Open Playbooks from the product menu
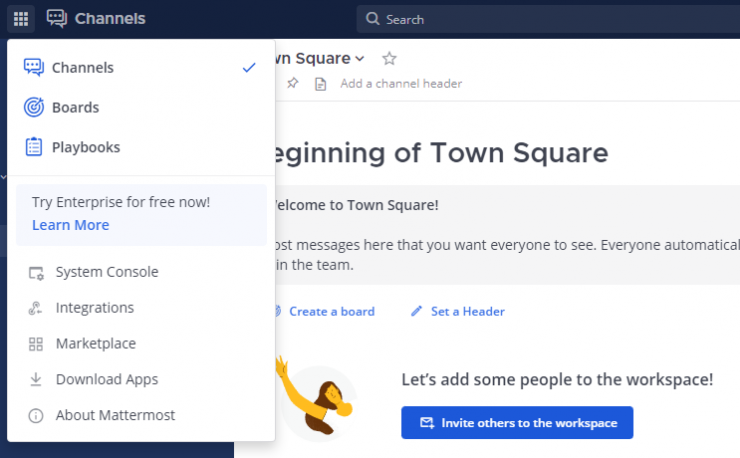Viewport: 740px width, 458px height. tap(141, 147)
